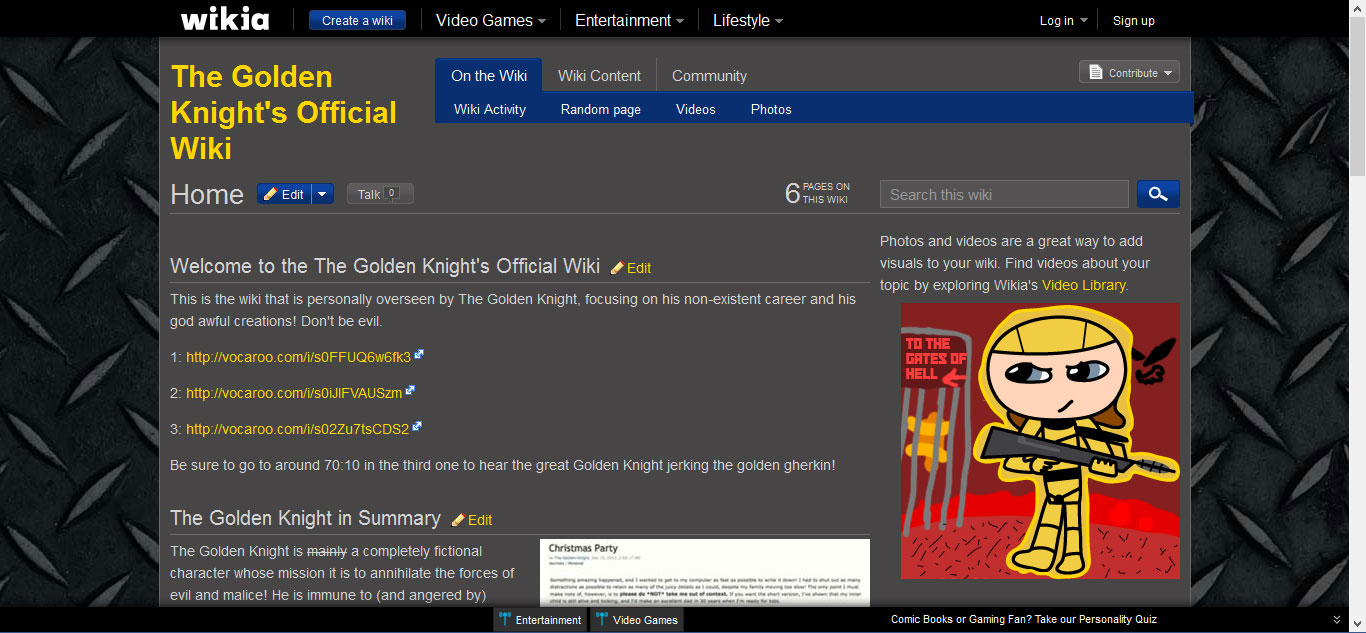Click the Search this wiki field
This screenshot has height=633, width=1366.
tap(1004, 194)
